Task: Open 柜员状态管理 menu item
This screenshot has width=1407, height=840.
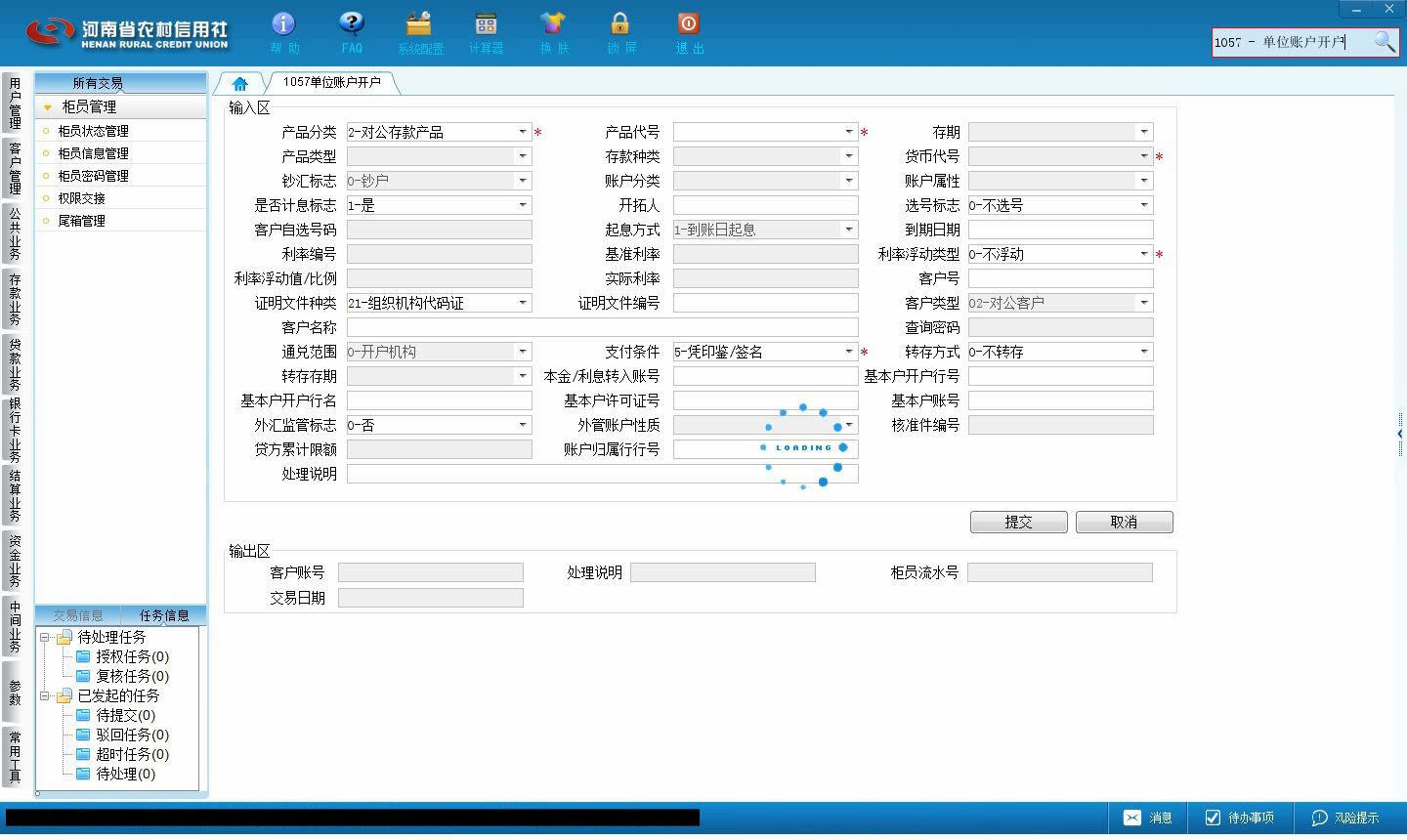Action: pos(93,131)
